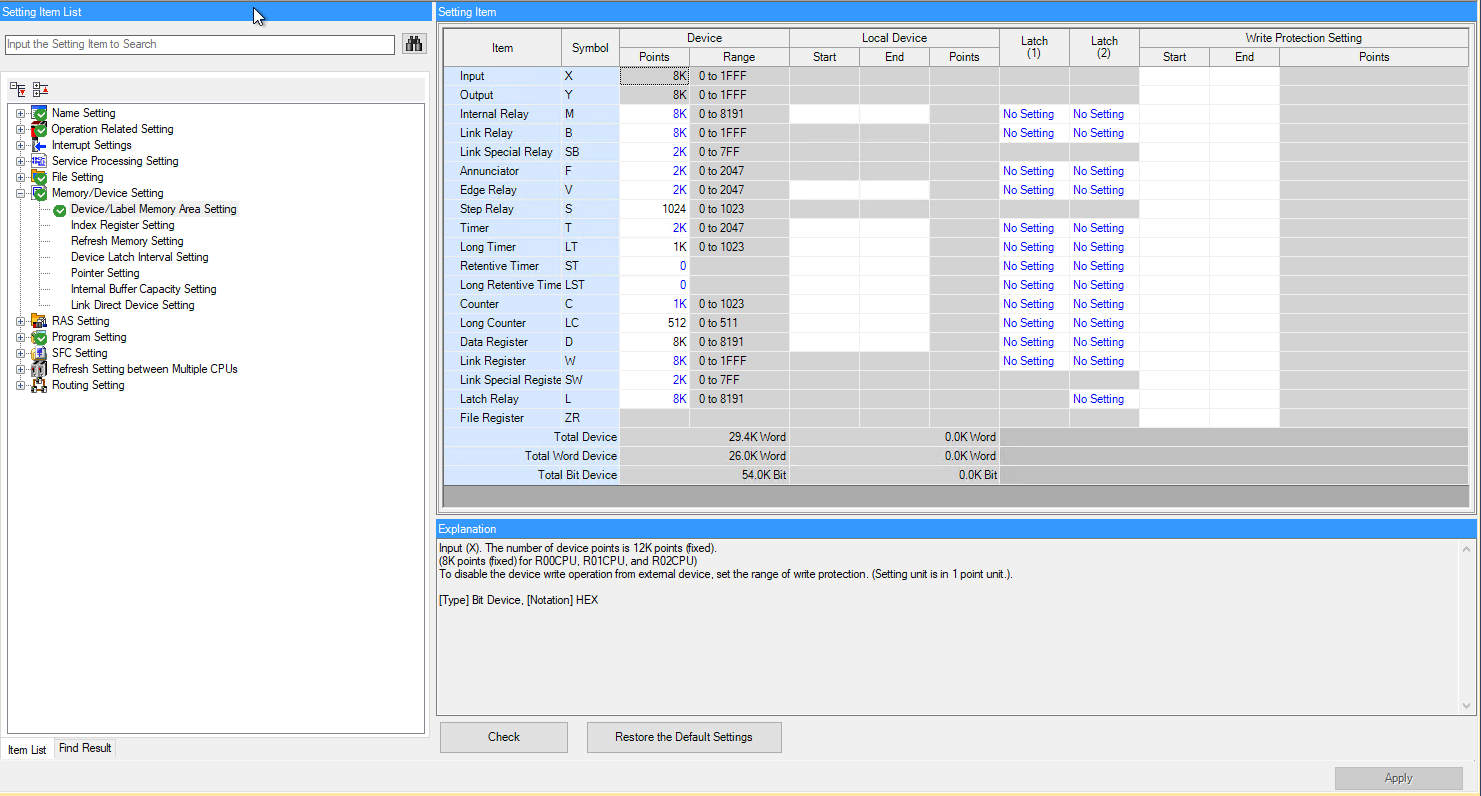Screen dimensions: 1481x796
Task: Click Output row write protection End cell
Action: pyautogui.click(x=1245, y=95)
